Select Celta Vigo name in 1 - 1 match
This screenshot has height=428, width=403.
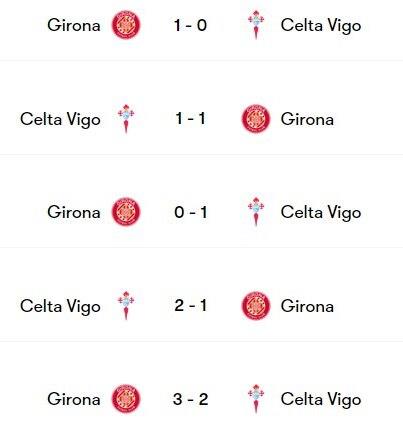pyautogui.click(x=60, y=120)
